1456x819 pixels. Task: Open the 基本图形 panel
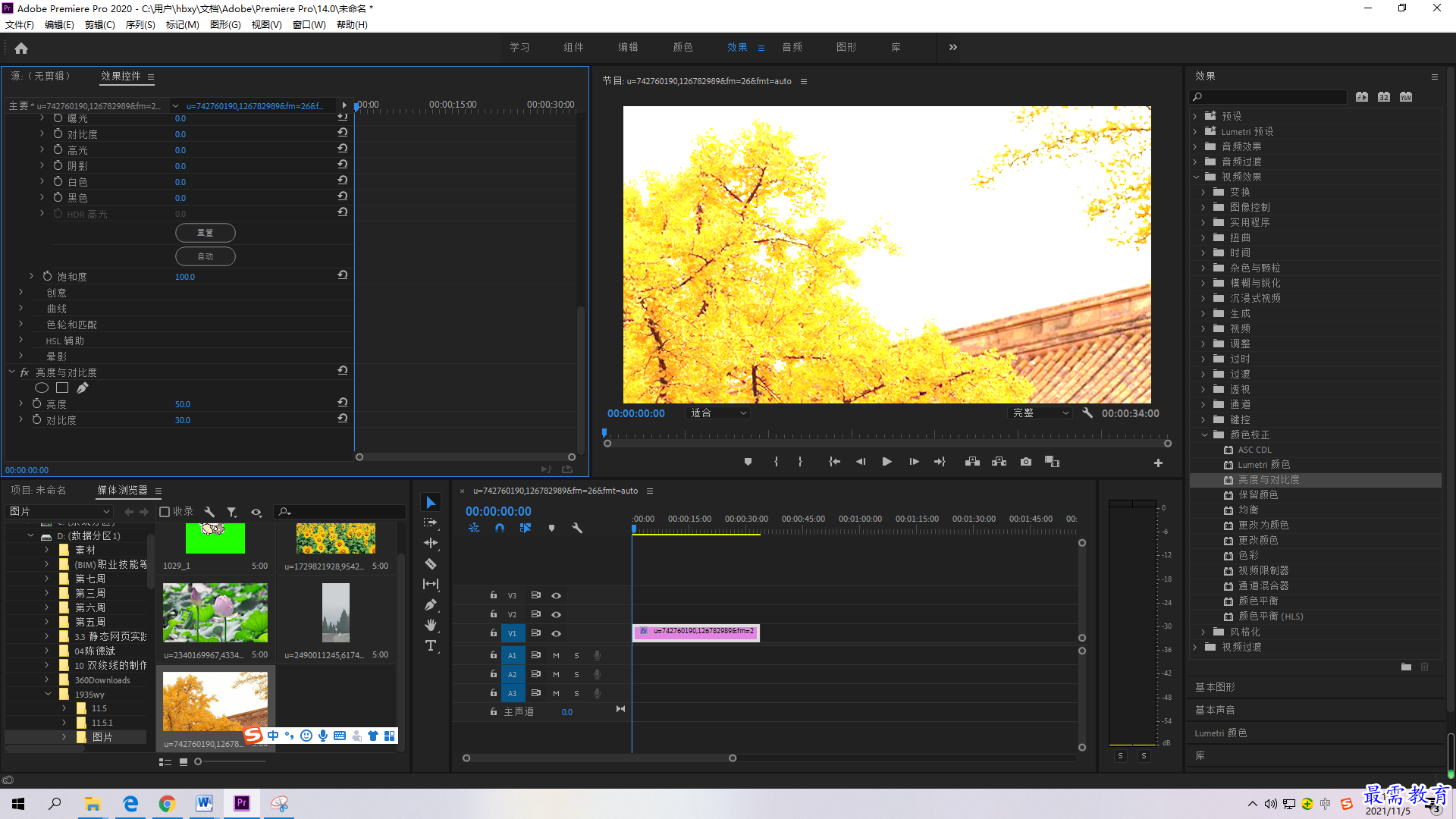[1215, 687]
